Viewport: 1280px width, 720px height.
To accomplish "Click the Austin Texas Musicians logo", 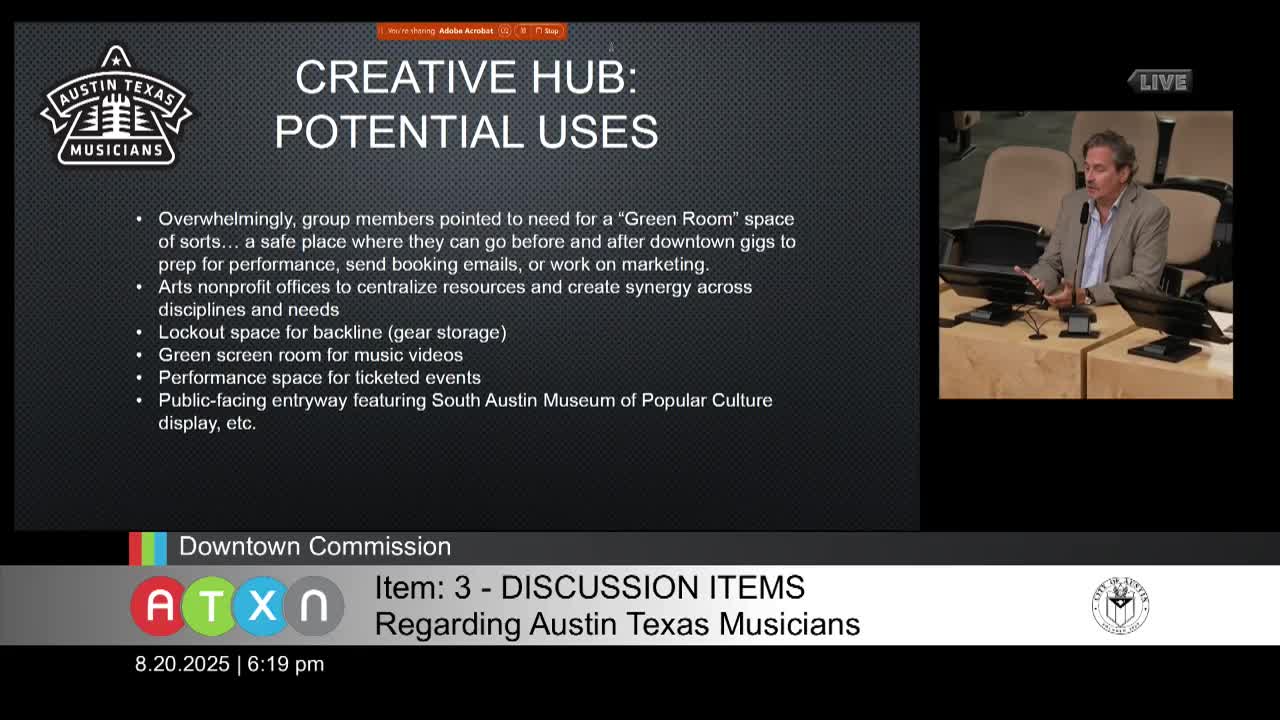I will [116, 106].
